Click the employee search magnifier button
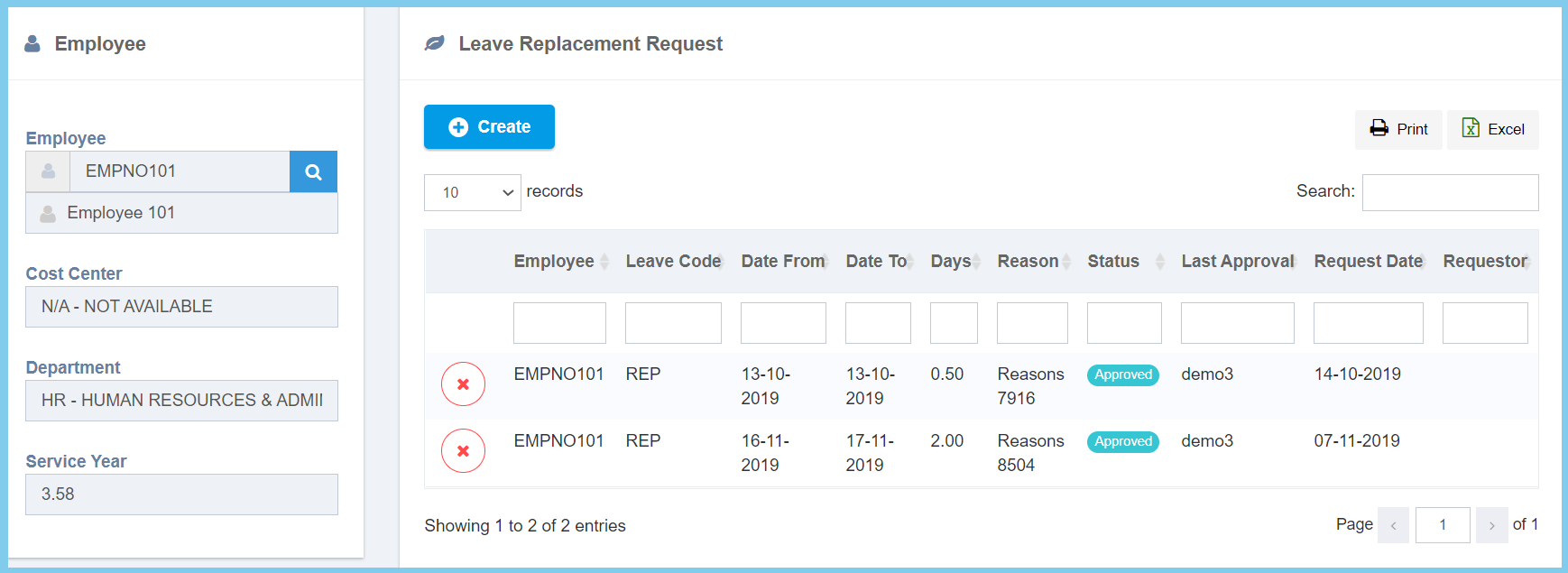 (x=313, y=171)
